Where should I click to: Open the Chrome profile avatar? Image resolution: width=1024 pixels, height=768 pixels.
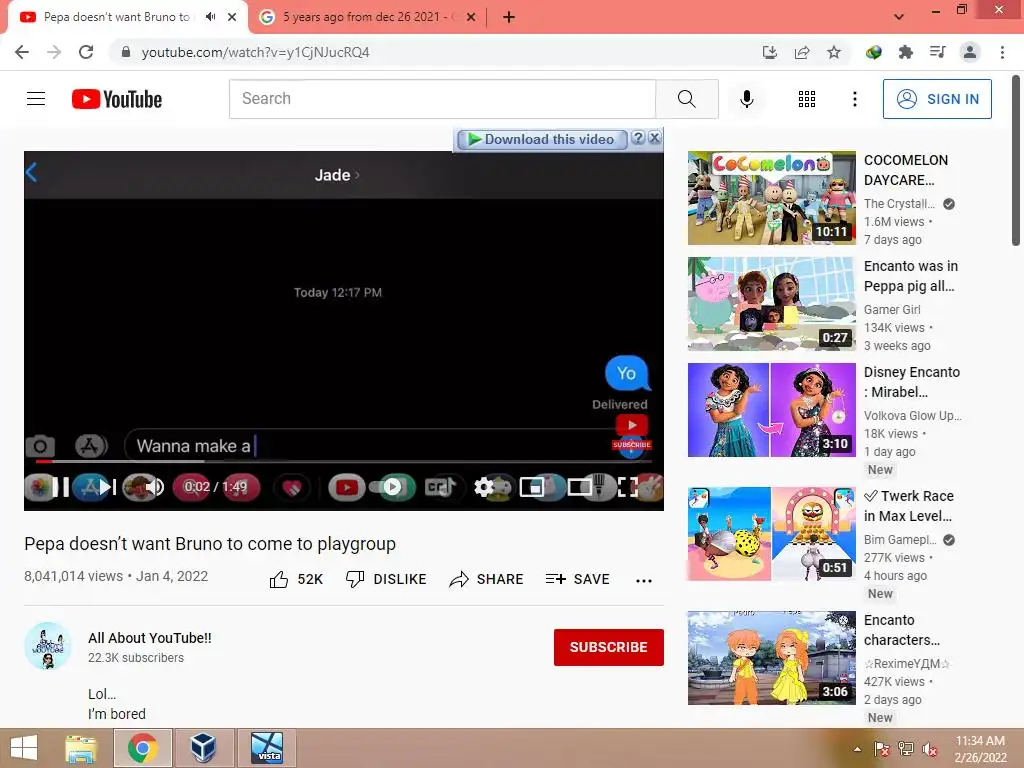tap(970, 52)
